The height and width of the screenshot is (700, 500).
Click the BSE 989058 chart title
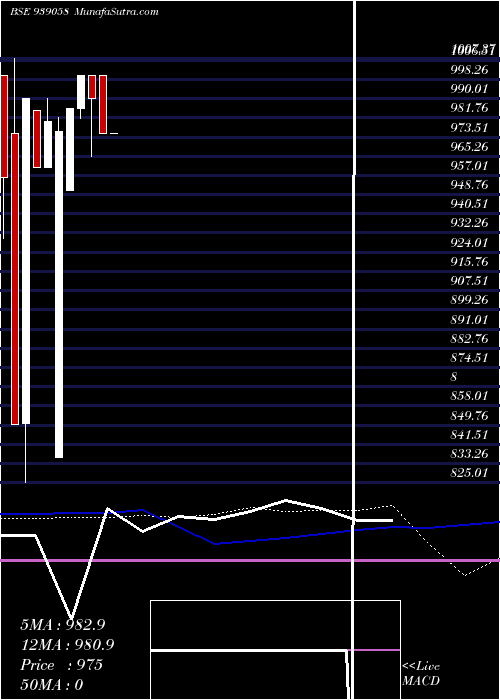tap(39, 12)
